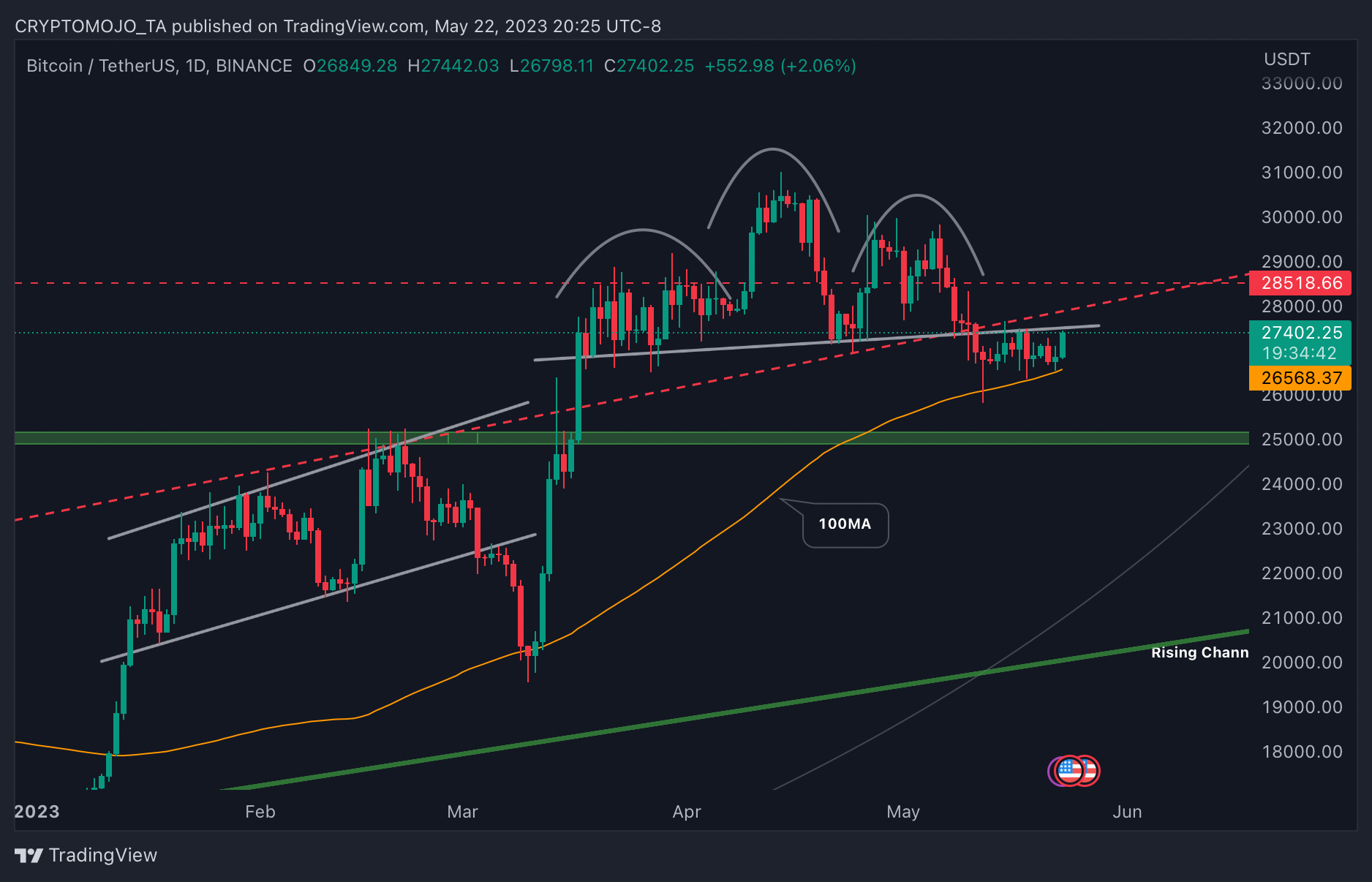Click the 23000.00 price axis value
This screenshot has height=882, width=1372.
click(x=1302, y=529)
